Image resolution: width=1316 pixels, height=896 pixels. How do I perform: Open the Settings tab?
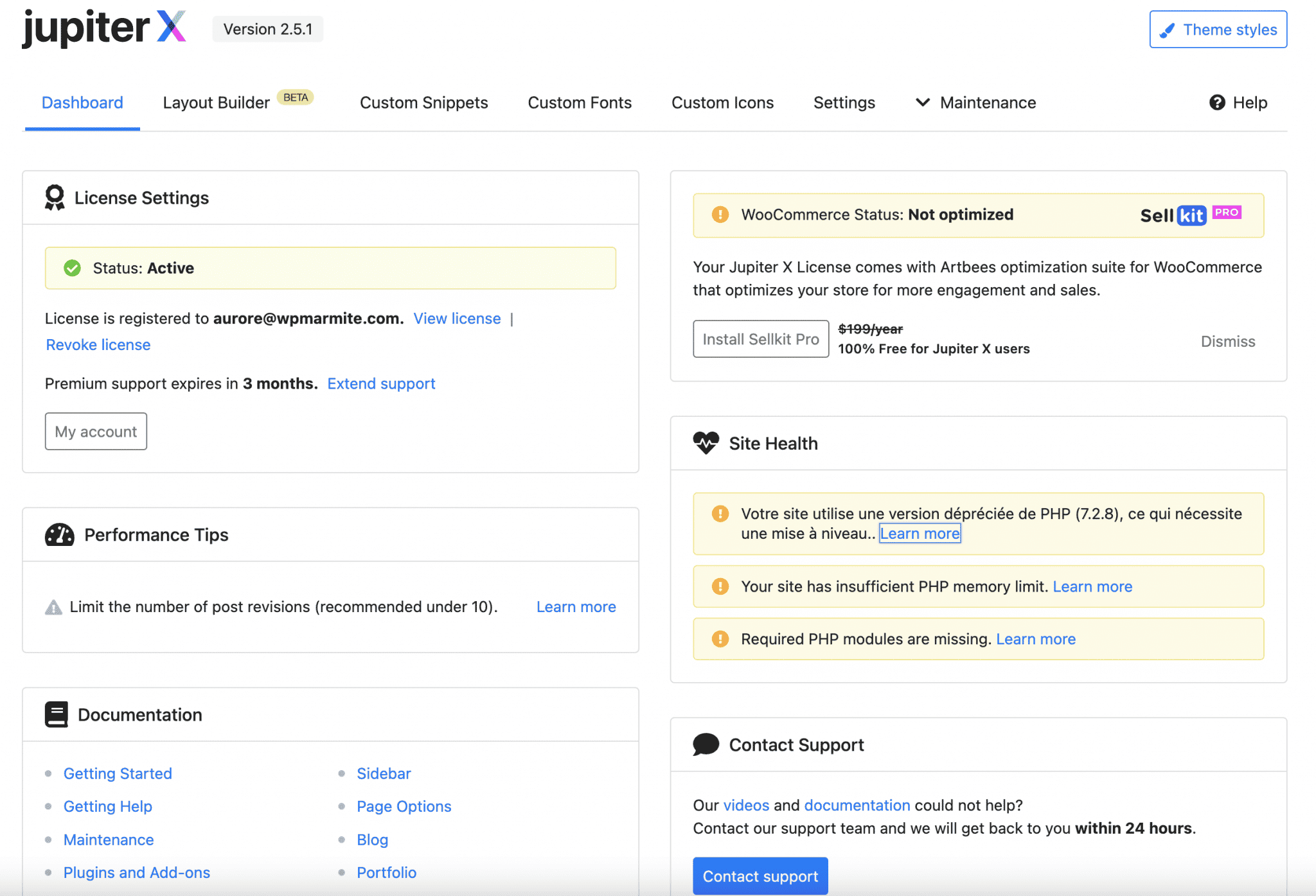click(844, 103)
